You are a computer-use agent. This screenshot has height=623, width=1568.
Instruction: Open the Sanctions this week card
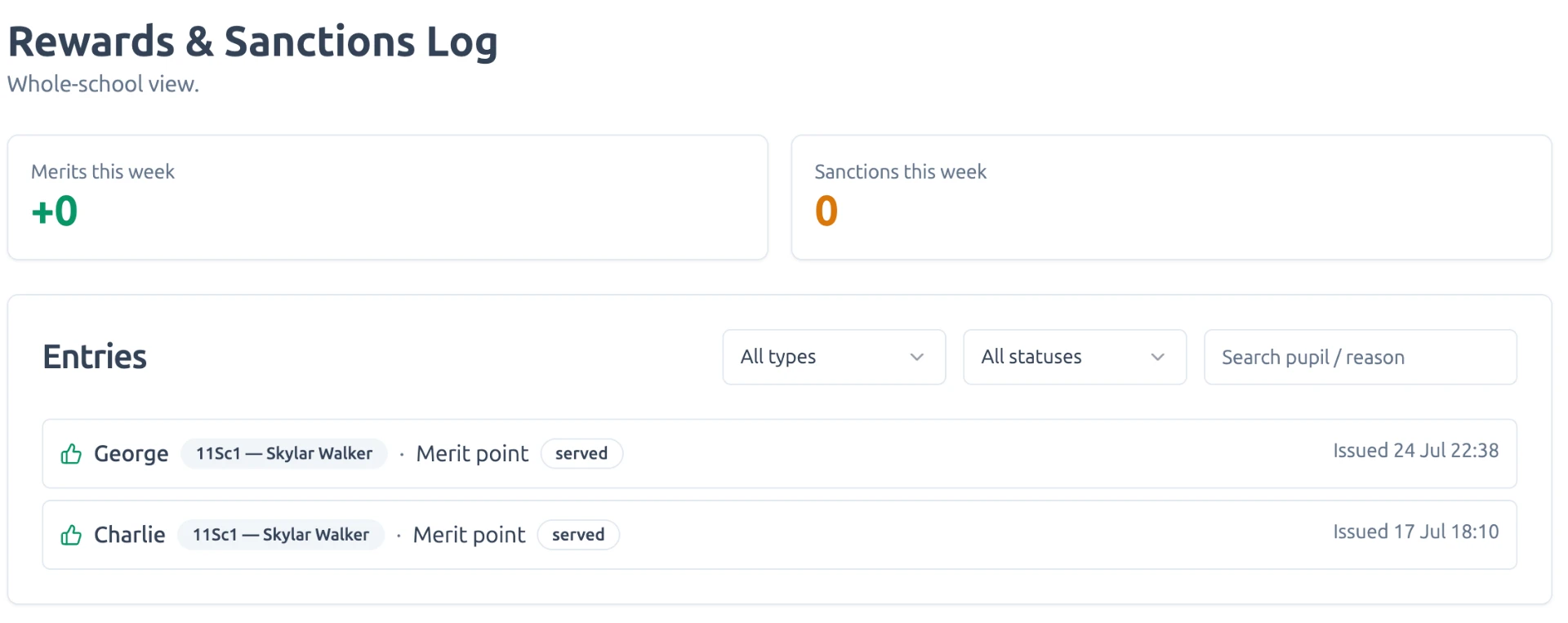pyautogui.click(x=1171, y=198)
